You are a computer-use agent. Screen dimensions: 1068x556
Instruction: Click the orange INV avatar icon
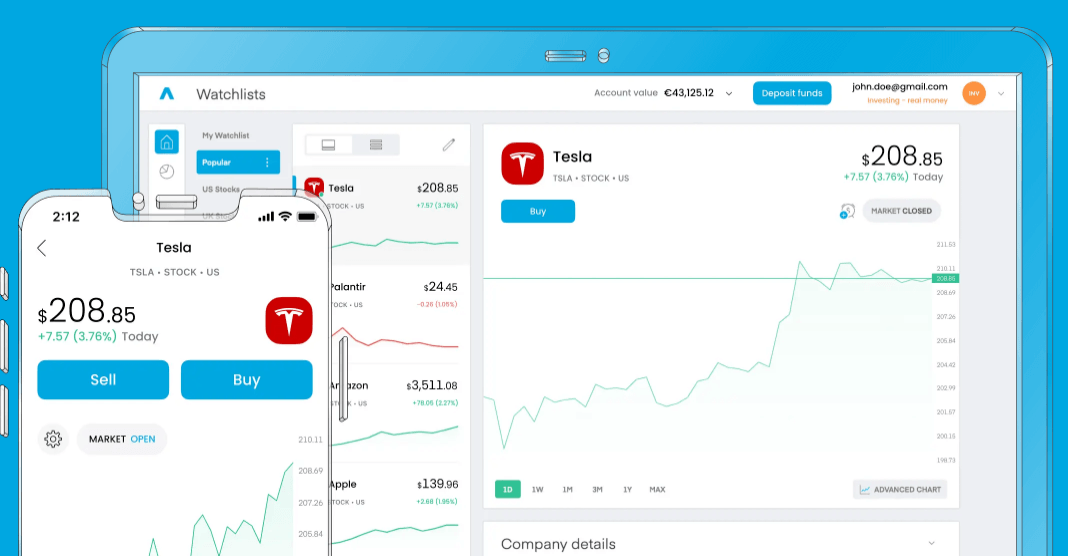(x=973, y=93)
